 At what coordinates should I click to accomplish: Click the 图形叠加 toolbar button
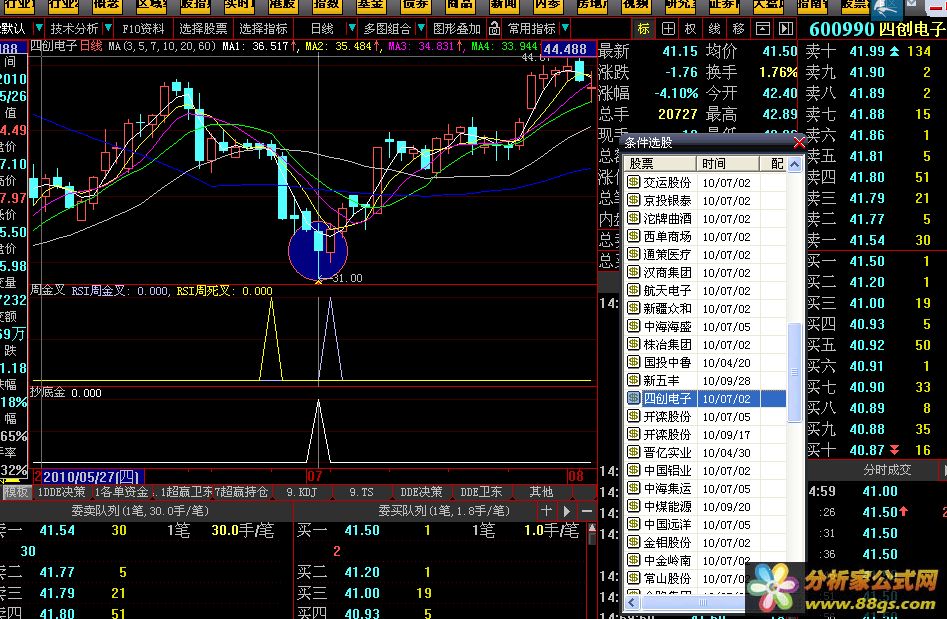click(457, 28)
